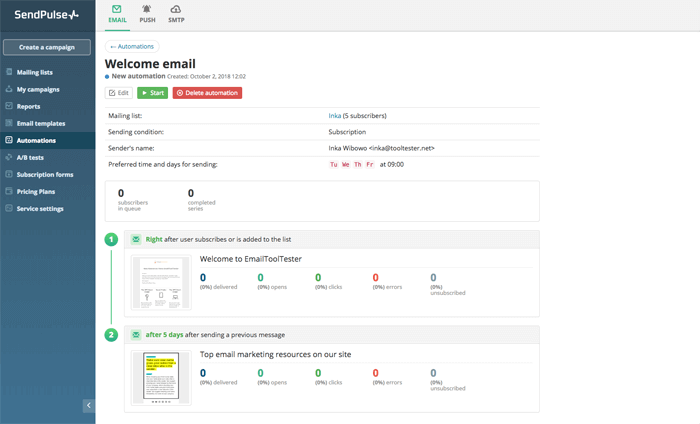Click the Email templates sidebar icon
This screenshot has width=700, height=424.
tap(9, 123)
